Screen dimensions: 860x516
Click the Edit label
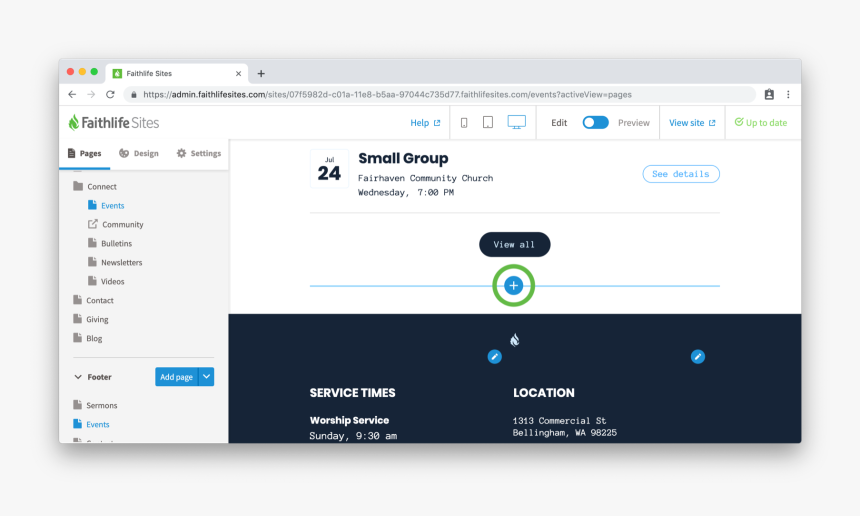coord(559,123)
